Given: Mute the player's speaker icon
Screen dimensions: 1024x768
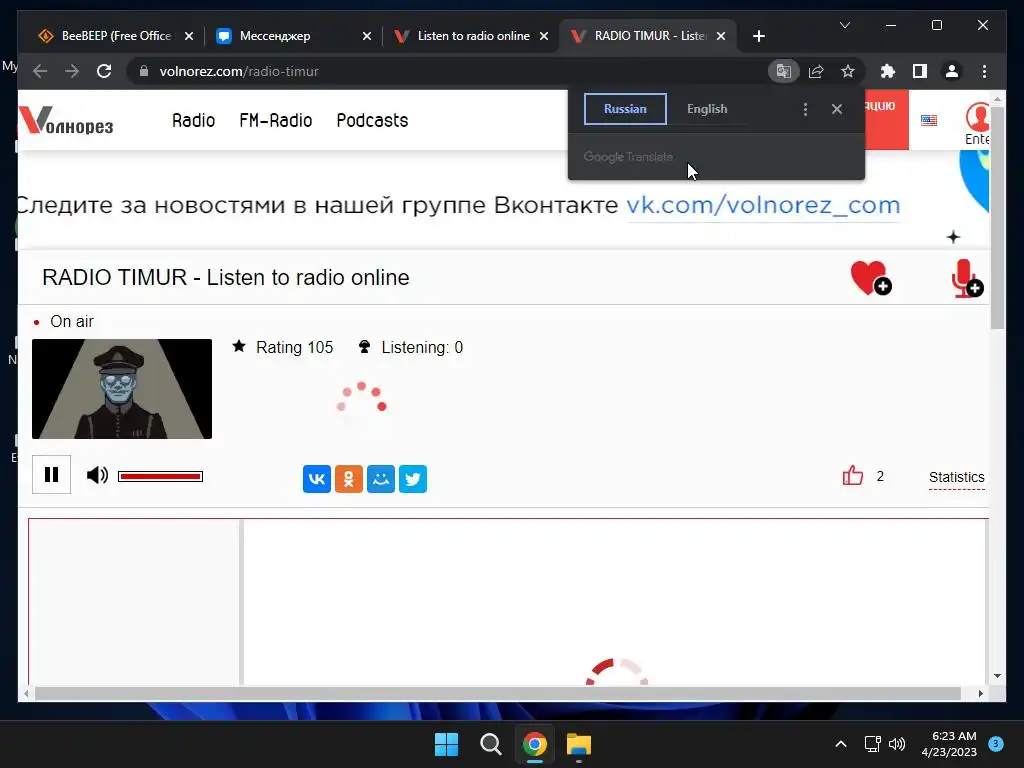Looking at the screenshot, I should click(97, 475).
